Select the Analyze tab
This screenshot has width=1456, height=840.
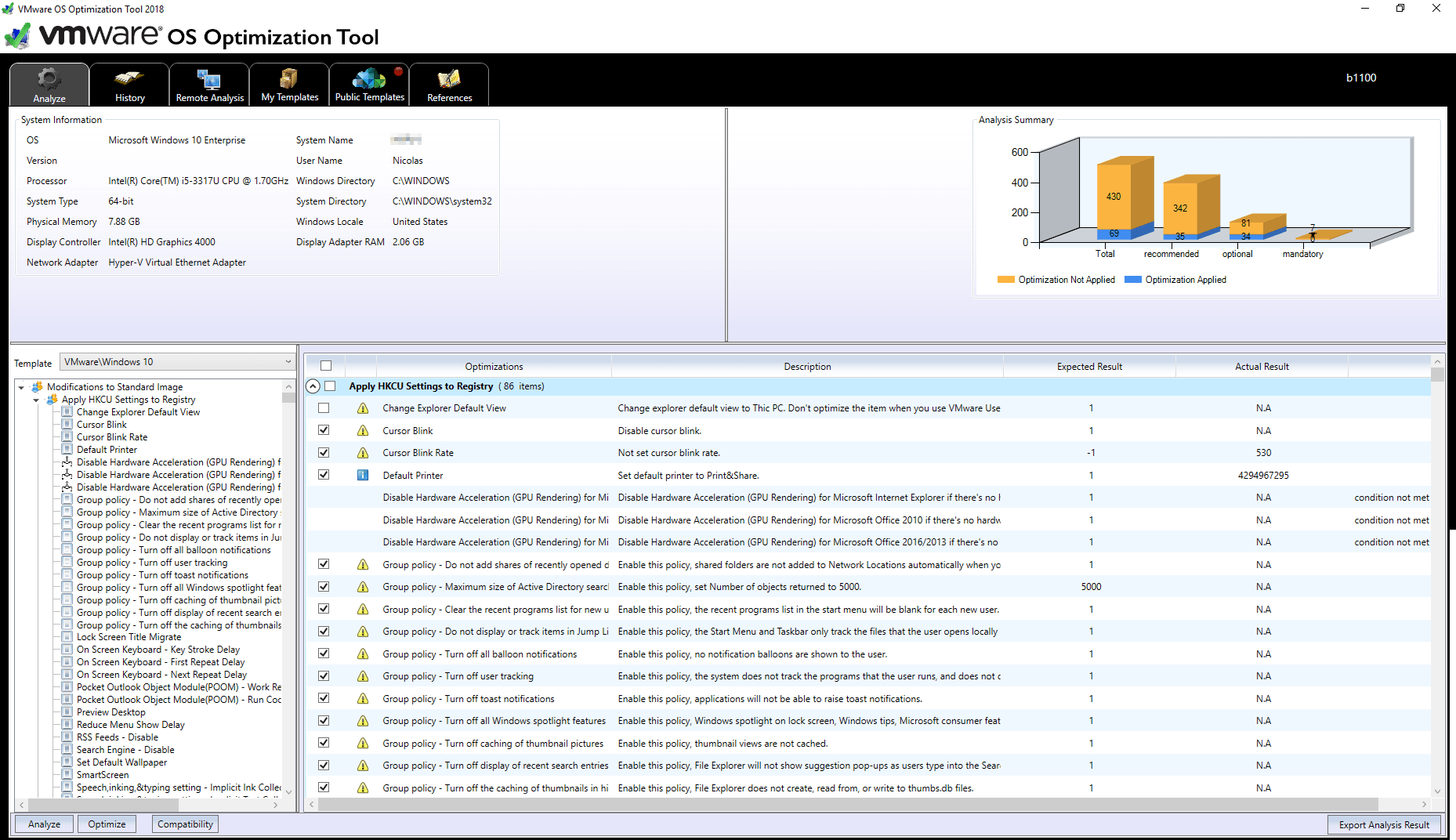coord(49,84)
